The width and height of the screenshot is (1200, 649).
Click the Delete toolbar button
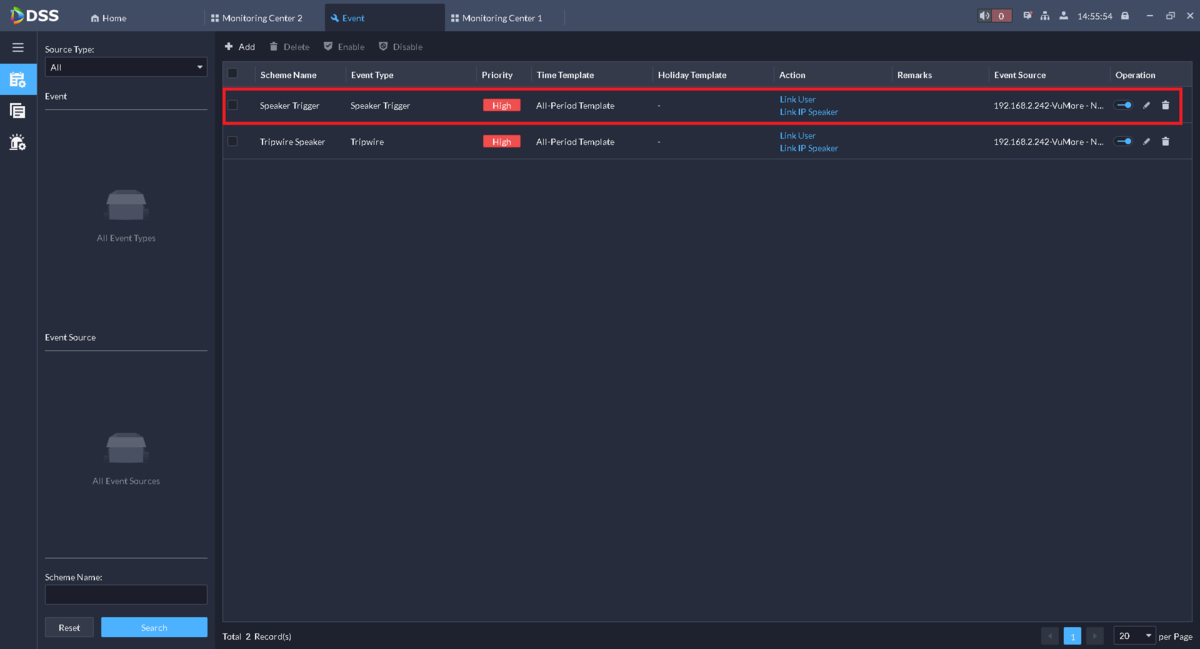(289, 47)
